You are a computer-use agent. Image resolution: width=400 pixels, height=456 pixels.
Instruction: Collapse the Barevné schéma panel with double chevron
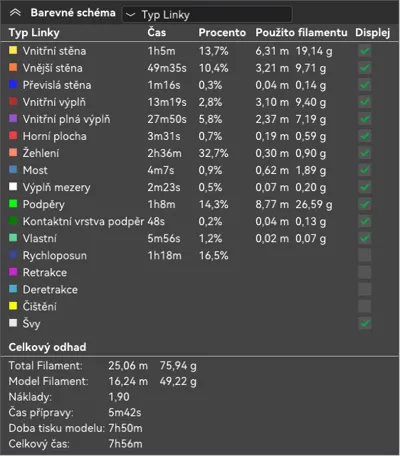pos(15,13)
